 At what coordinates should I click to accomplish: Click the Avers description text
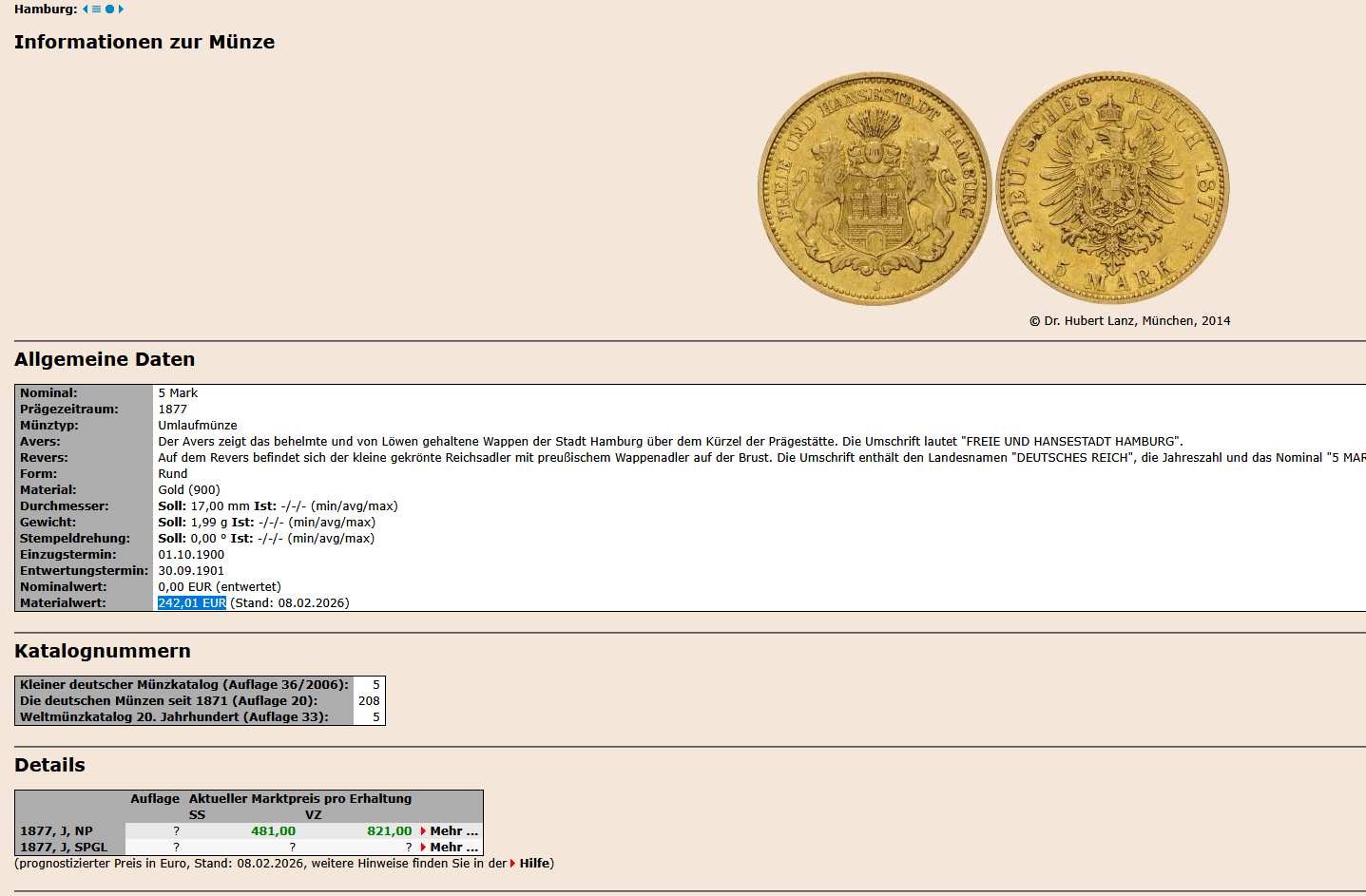click(x=670, y=442)
